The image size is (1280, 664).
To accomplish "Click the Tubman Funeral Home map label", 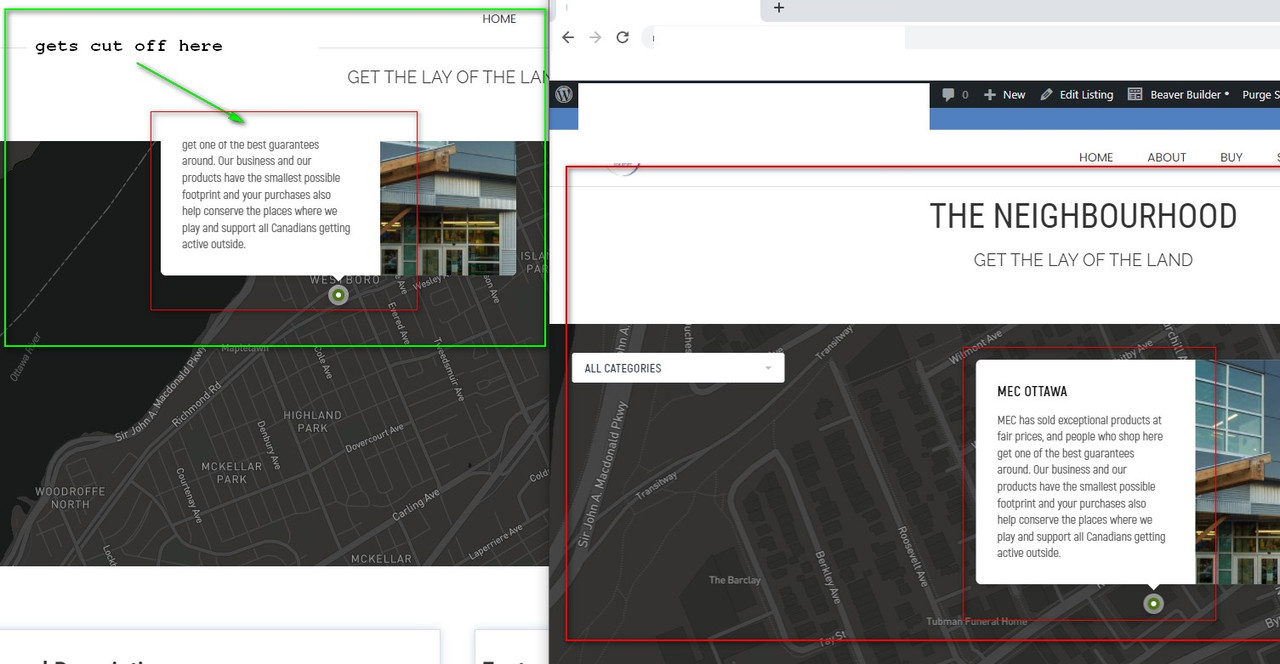I will tap(976, 622).
